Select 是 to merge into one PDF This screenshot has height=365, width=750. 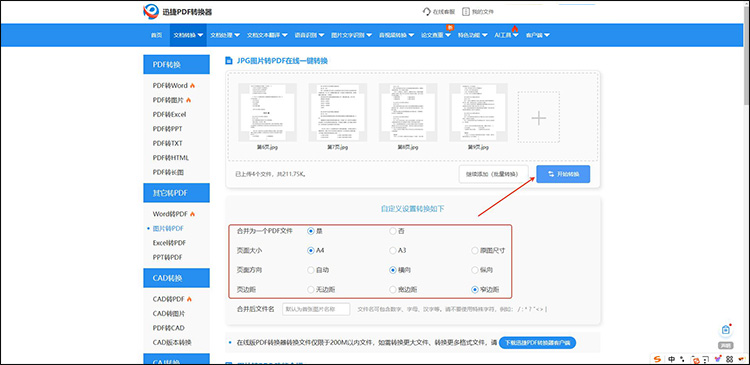311,231
